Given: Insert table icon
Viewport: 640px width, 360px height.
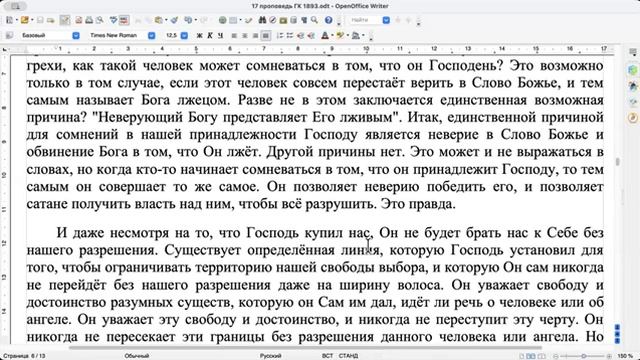Looking at the screenshot, I should click(233, 20).
